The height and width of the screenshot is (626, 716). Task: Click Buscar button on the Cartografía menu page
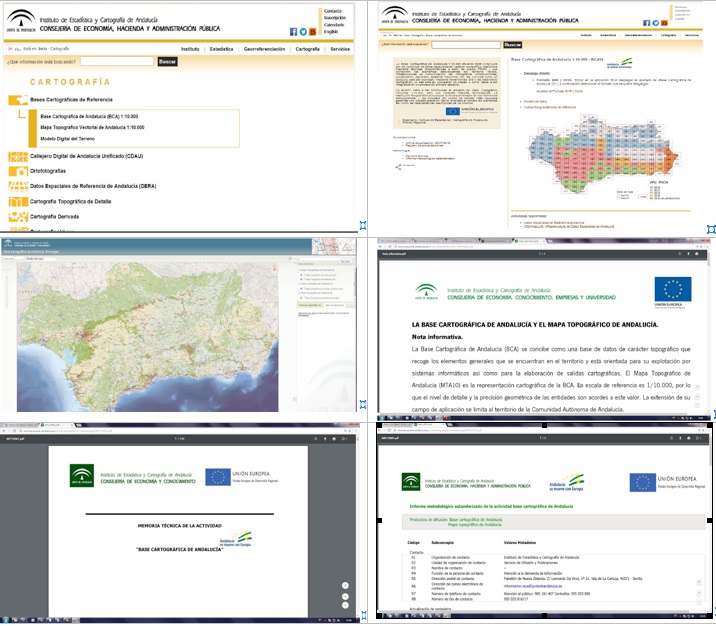click(x=167, y=62)
